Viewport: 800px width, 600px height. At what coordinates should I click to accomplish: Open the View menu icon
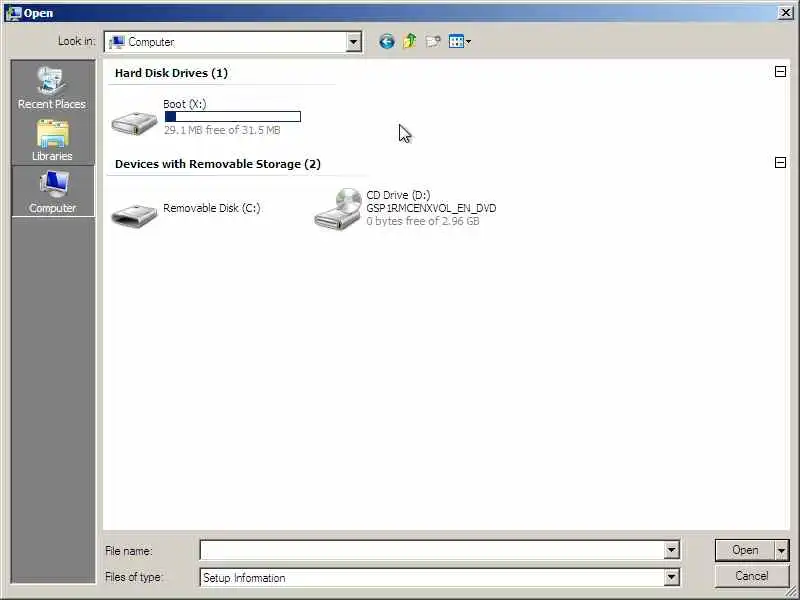pyautogui.click(x=460, y=41)
